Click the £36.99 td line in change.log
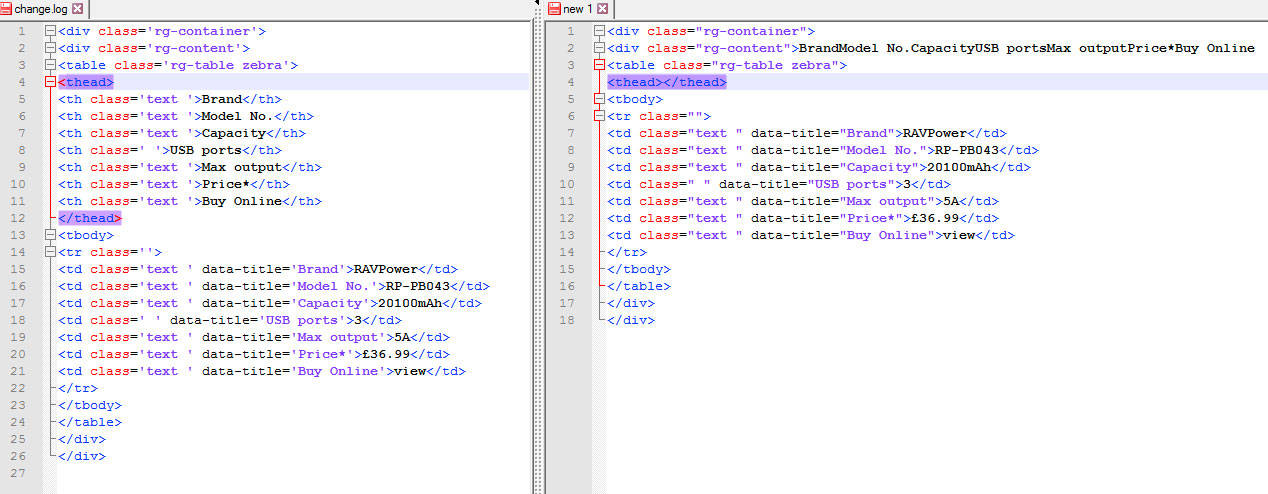The height and width of the screenshot is (494, 1268). pos(254,354)
